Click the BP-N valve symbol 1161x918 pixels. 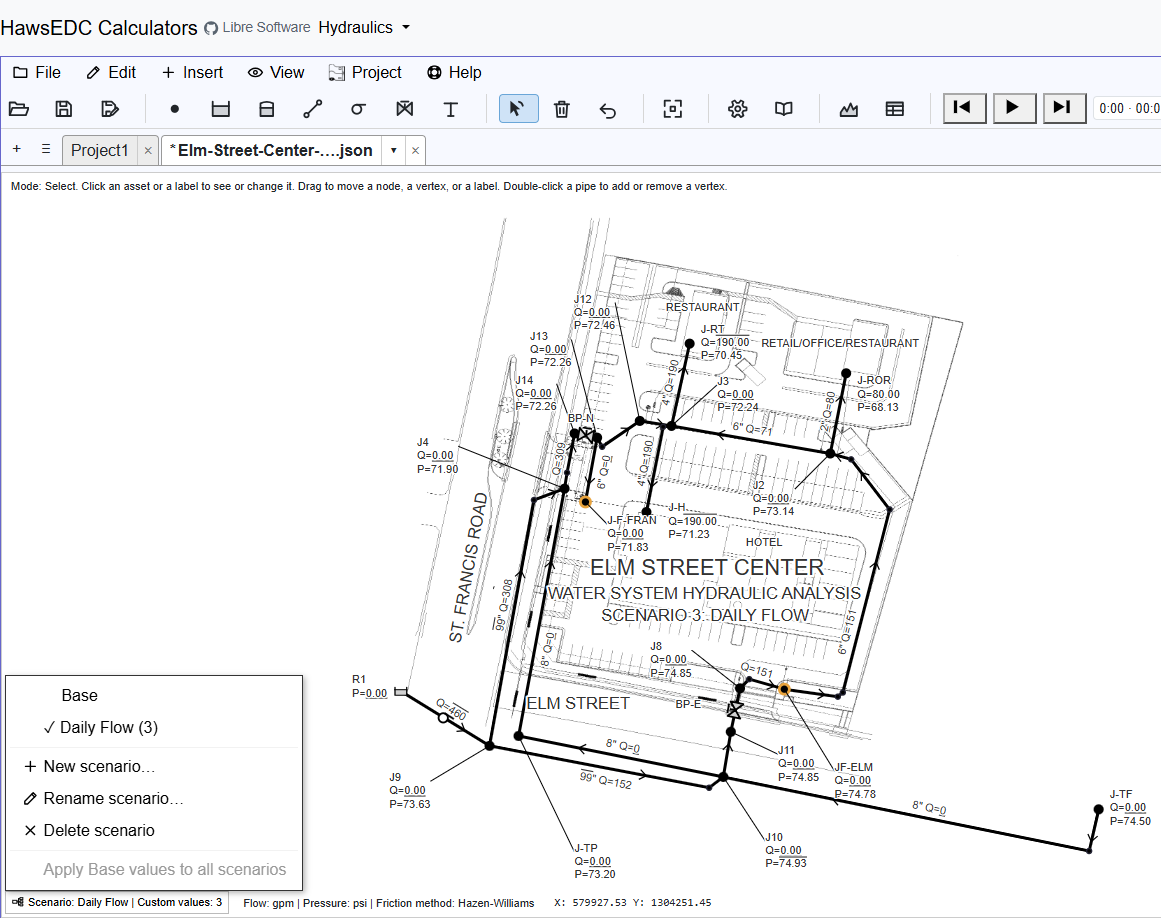coord(585,435)
